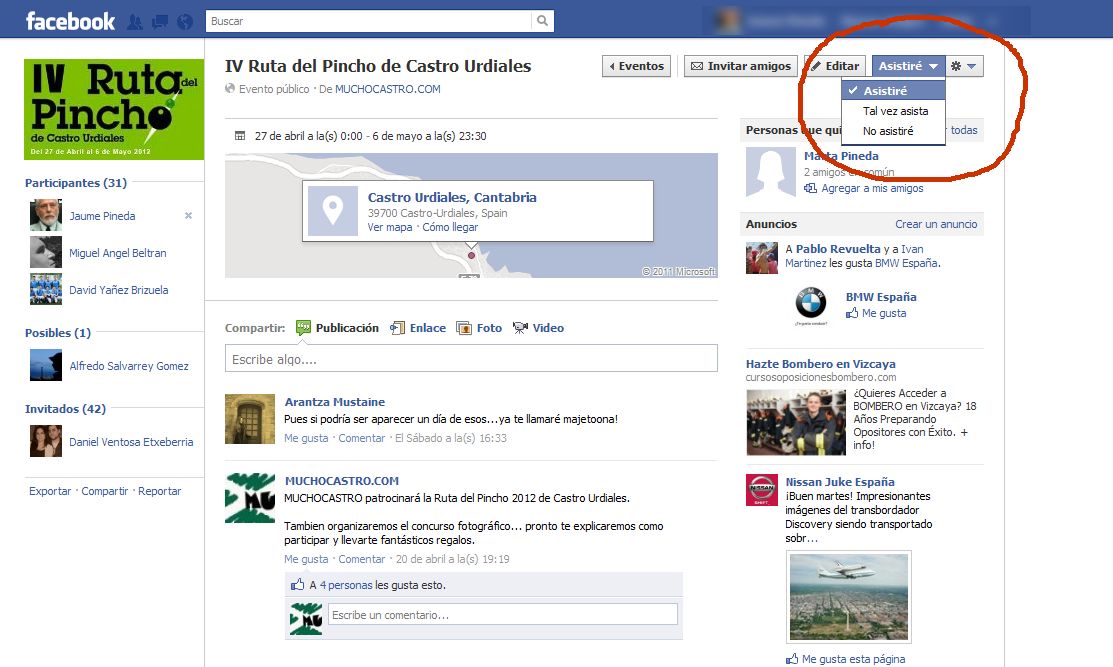This screenshot has width=1113, height=667.
Task: Click Crear un anuncio link
Action: pos(936,224)
